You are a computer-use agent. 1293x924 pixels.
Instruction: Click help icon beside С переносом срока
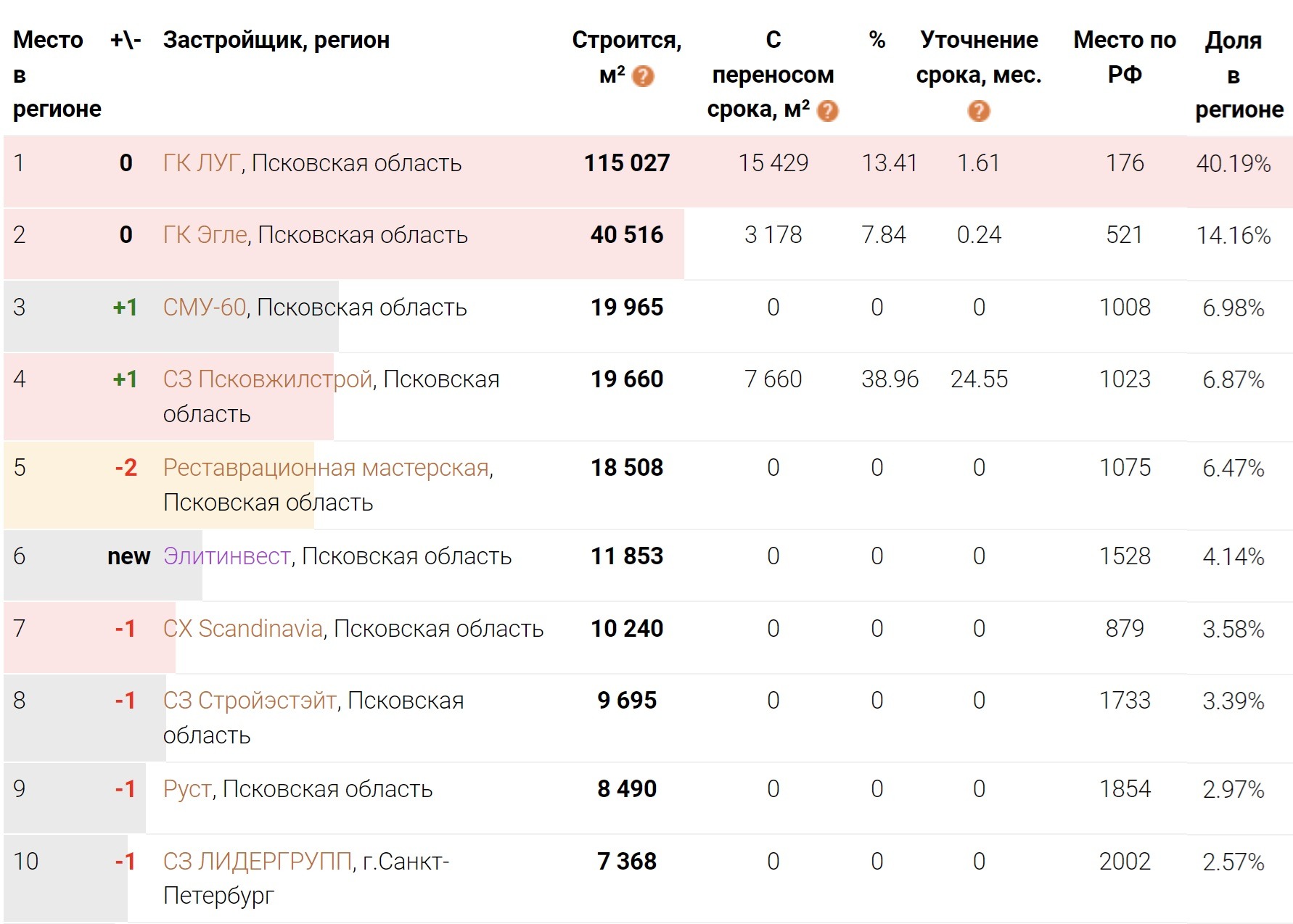(827, 111)
